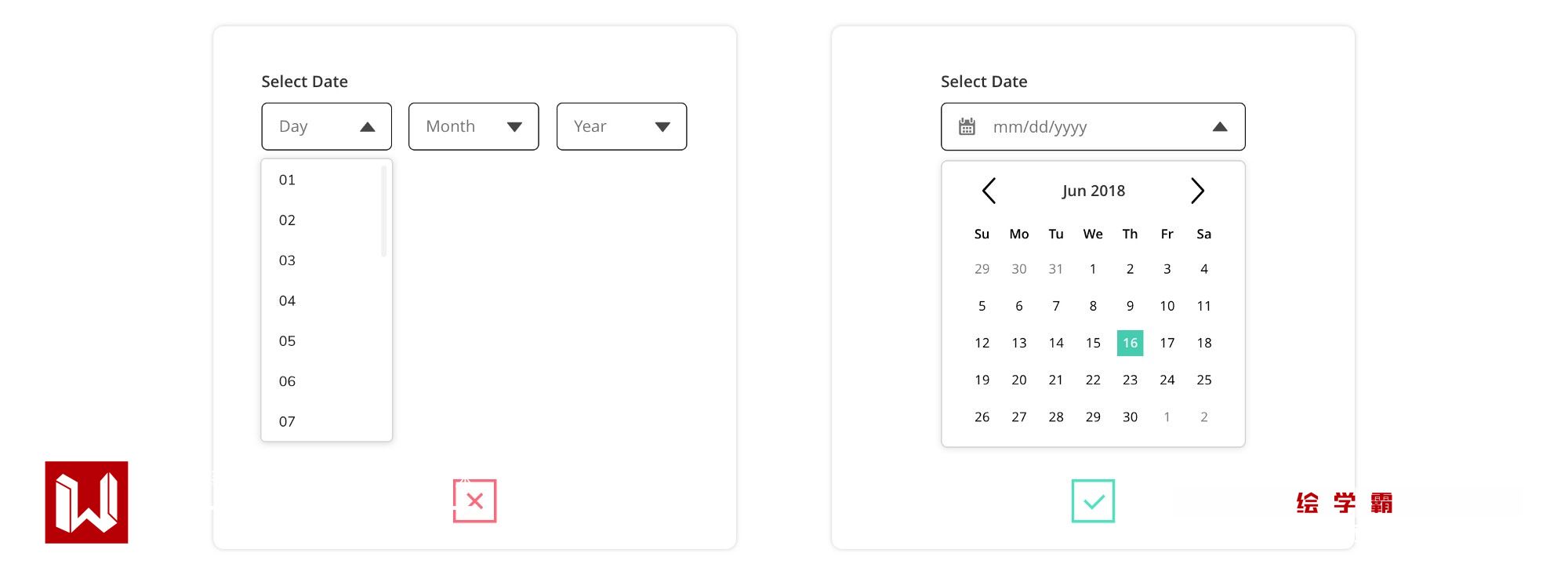This screenshot has width=1568, height=575.
Task: Select day 03 from the list
Action: [288, 260]
